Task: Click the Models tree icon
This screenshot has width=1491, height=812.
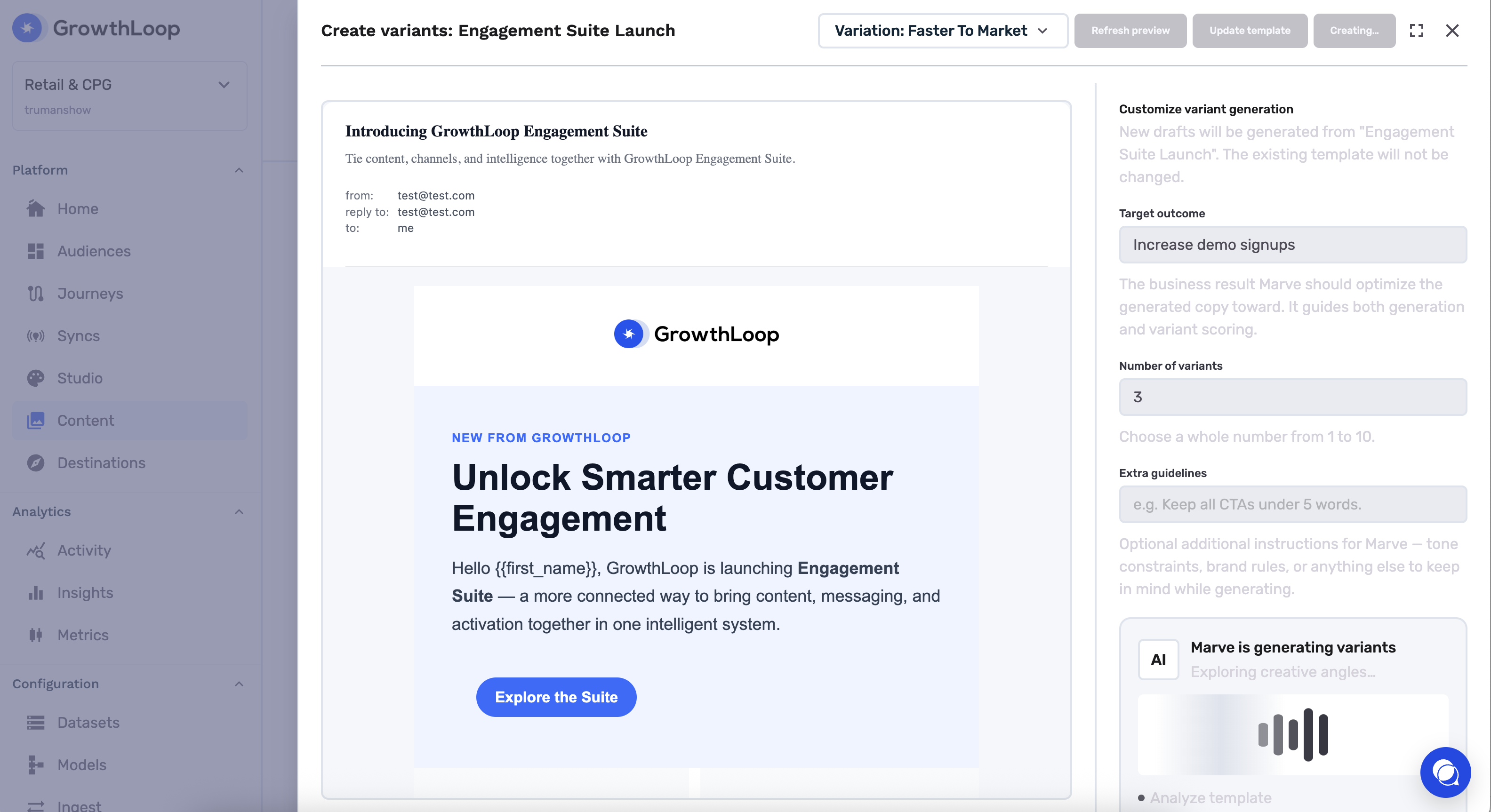Action: click(35, 764)
